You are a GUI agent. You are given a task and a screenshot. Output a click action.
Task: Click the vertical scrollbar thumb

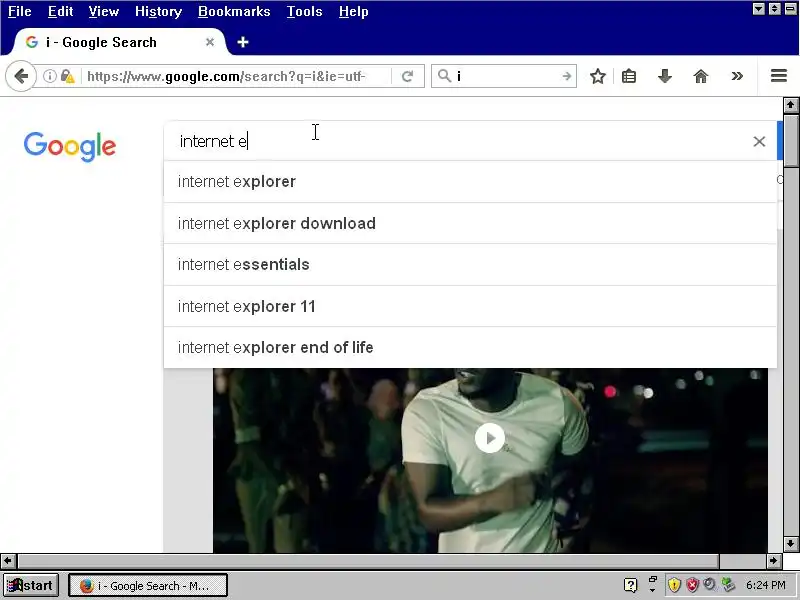click(790, 141)
